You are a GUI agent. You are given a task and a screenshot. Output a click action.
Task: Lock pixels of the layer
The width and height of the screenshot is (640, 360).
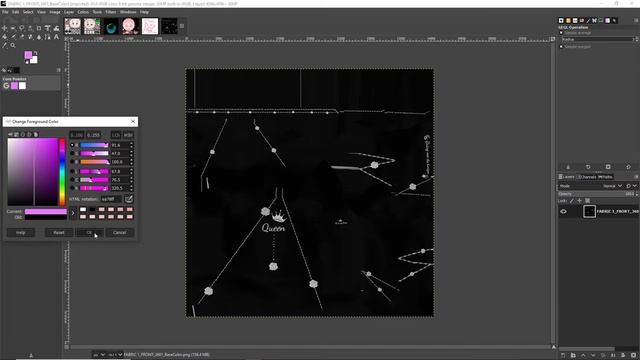point(571,200)
